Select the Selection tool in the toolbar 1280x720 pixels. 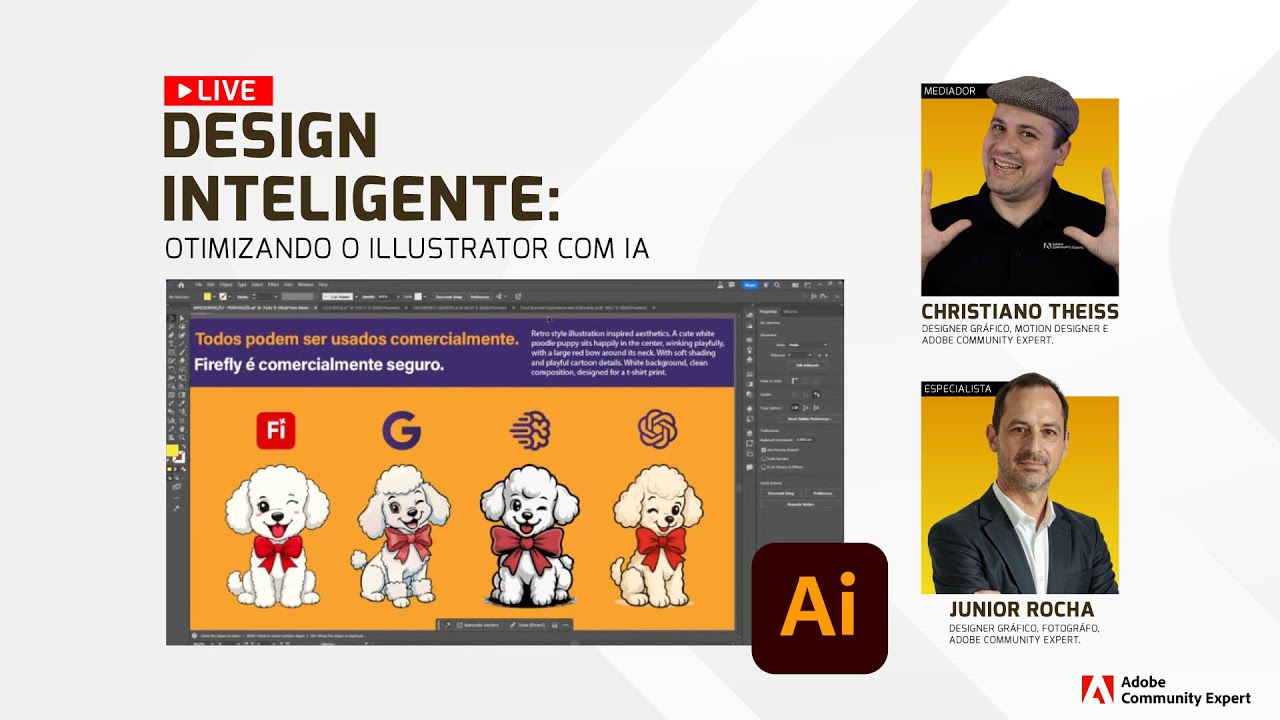pyautogui.click(x=171, y=318)
